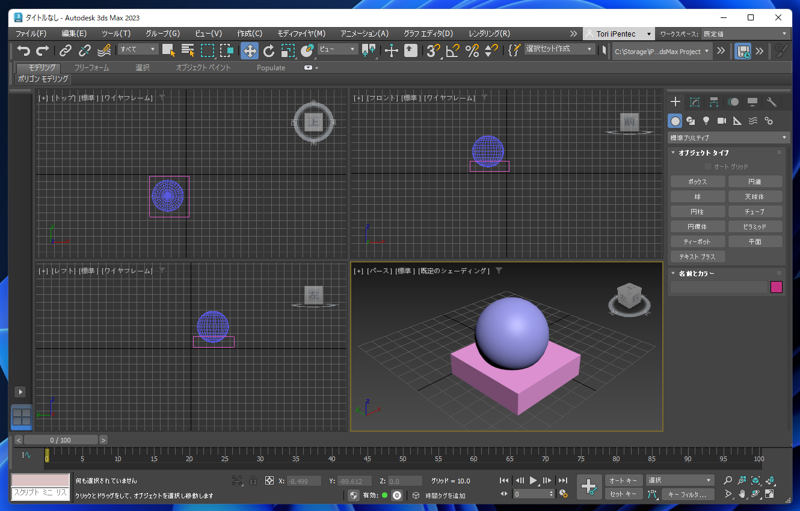800x511 pixels.
Task: Open the Hierarchy panel tab icon
Action: pyautogui.click(x=714, y=102)
